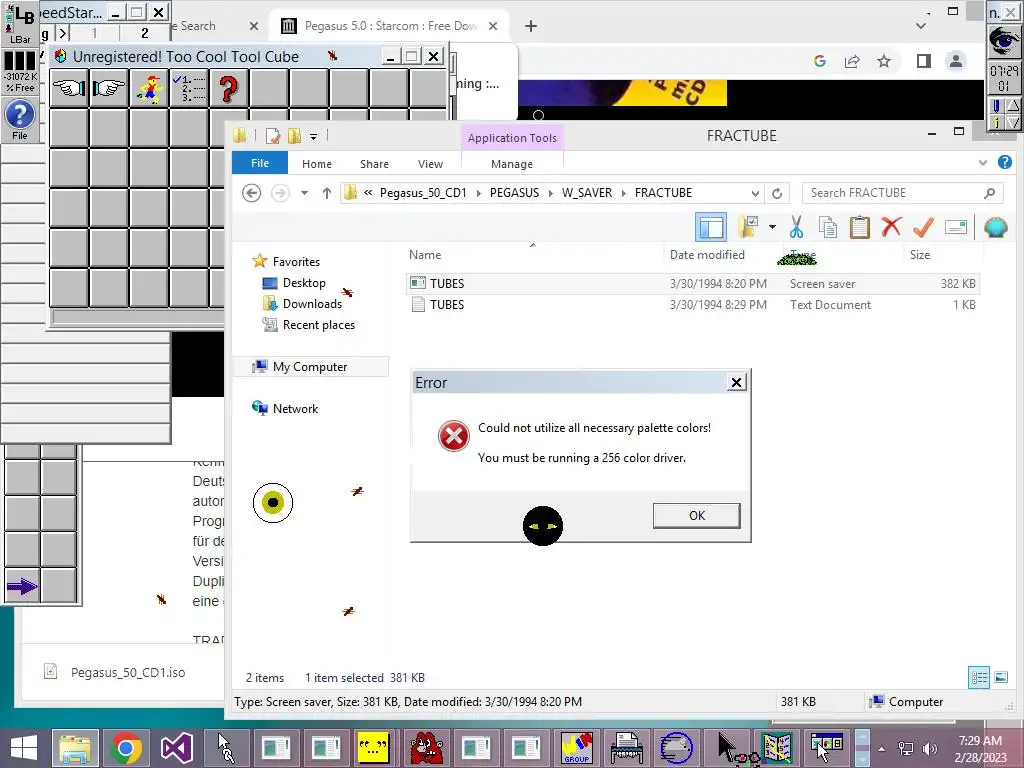
Task: Open the Windows Start button
Action: pos(24,748)
